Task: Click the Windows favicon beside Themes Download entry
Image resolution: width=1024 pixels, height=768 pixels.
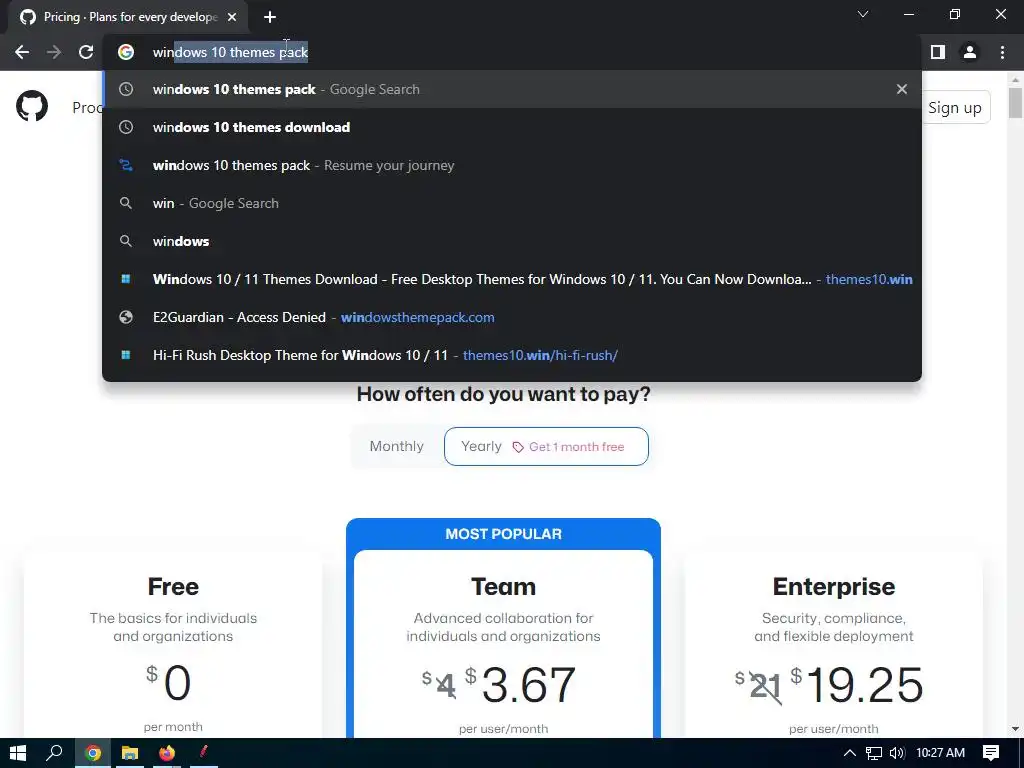Action: pos(126,279)
